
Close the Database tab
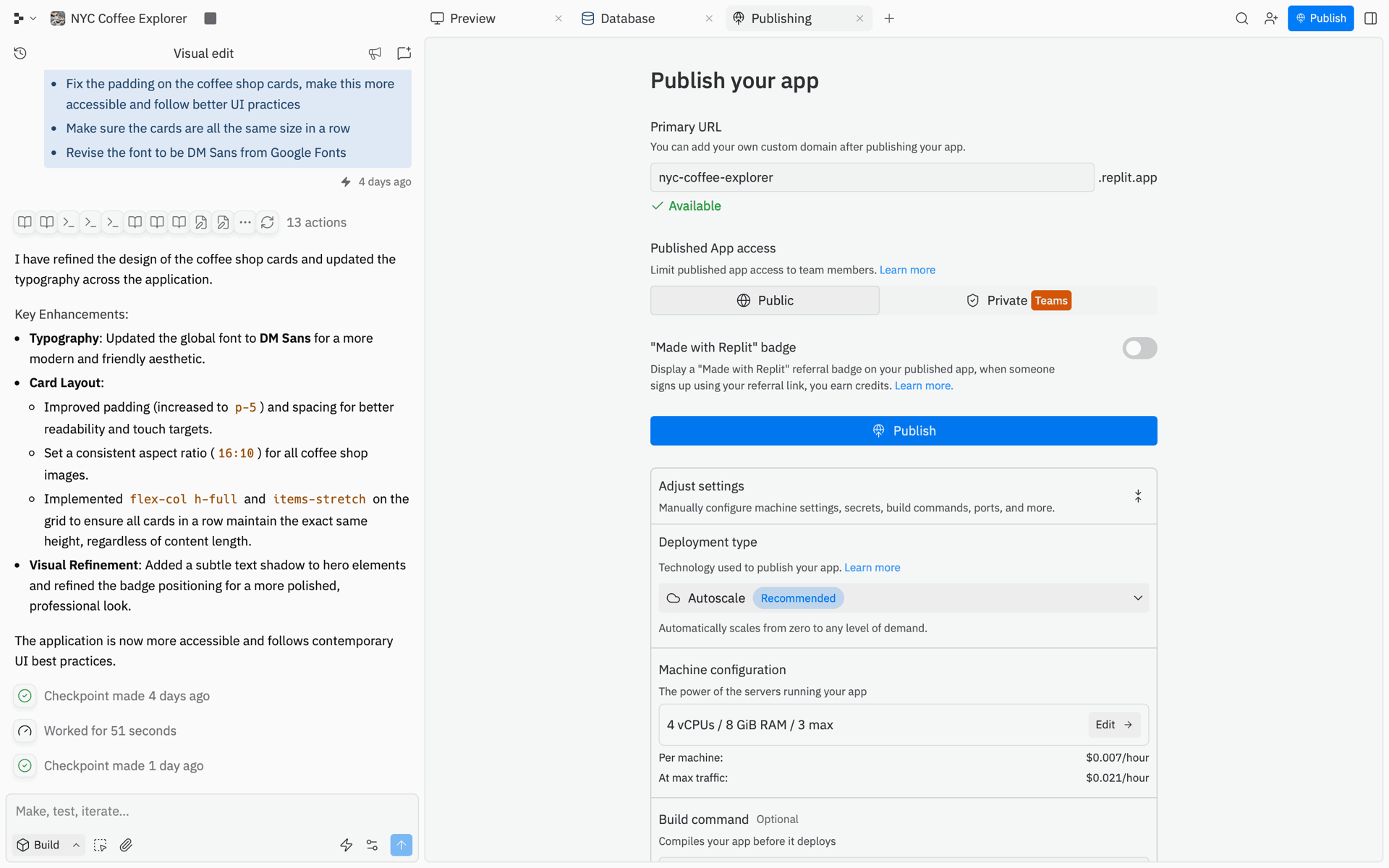pos(709,19)
